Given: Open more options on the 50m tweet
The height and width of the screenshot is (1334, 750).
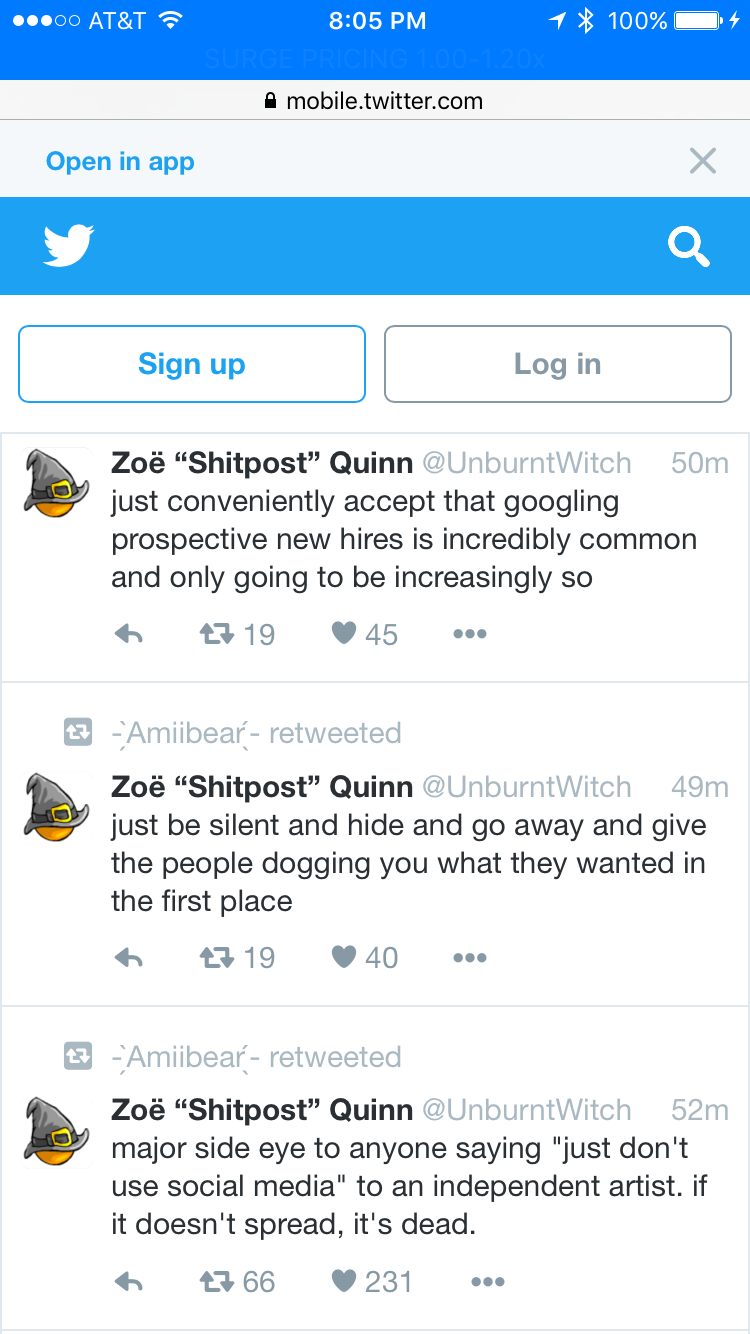Looking at the screenshot, I should (469, 634).
